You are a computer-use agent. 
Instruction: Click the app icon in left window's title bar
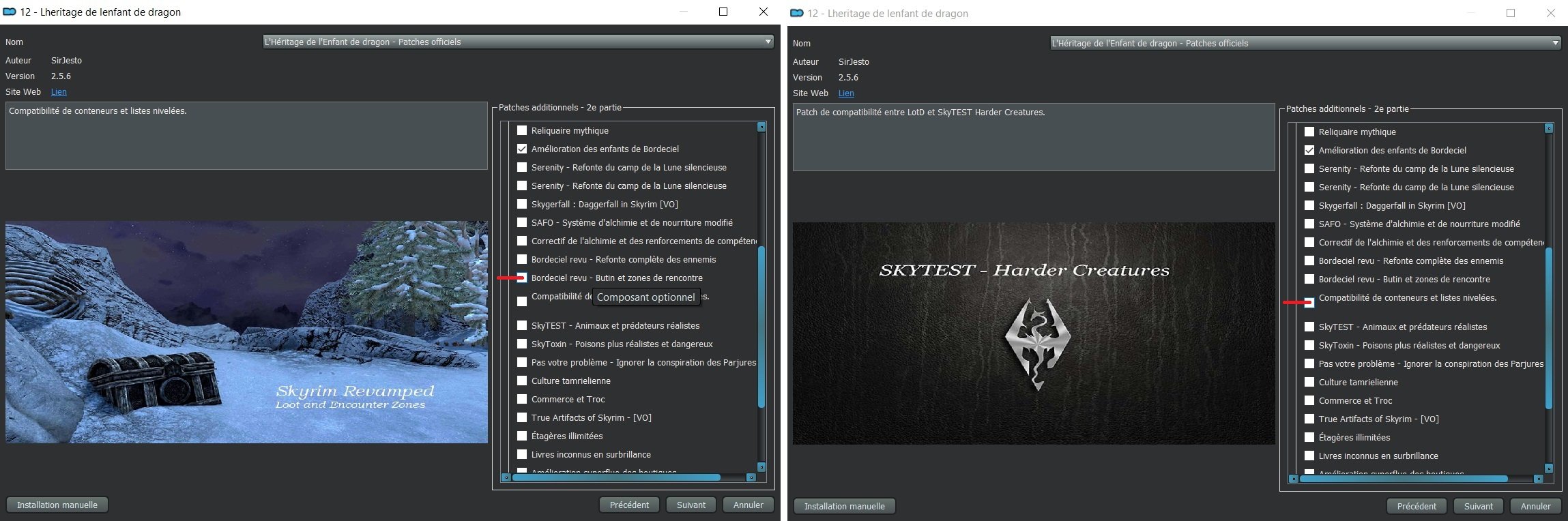click(10, 12)
